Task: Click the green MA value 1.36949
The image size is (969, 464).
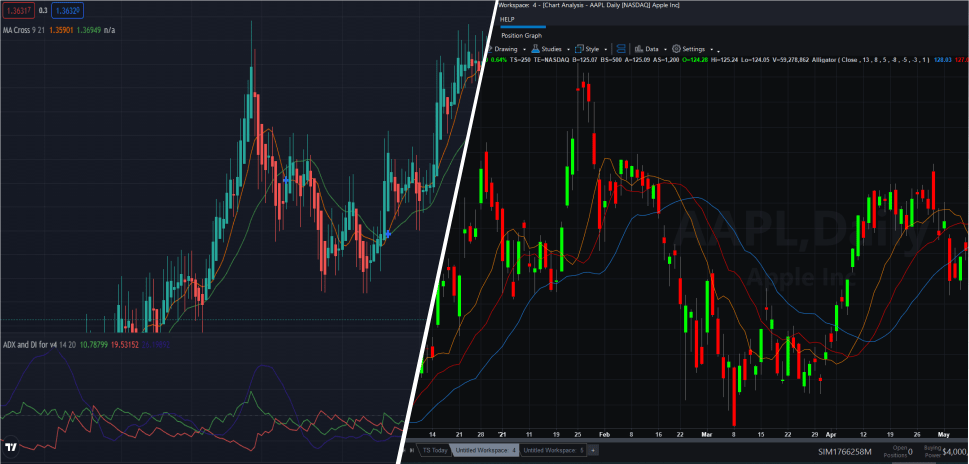Action: (91, 30)
